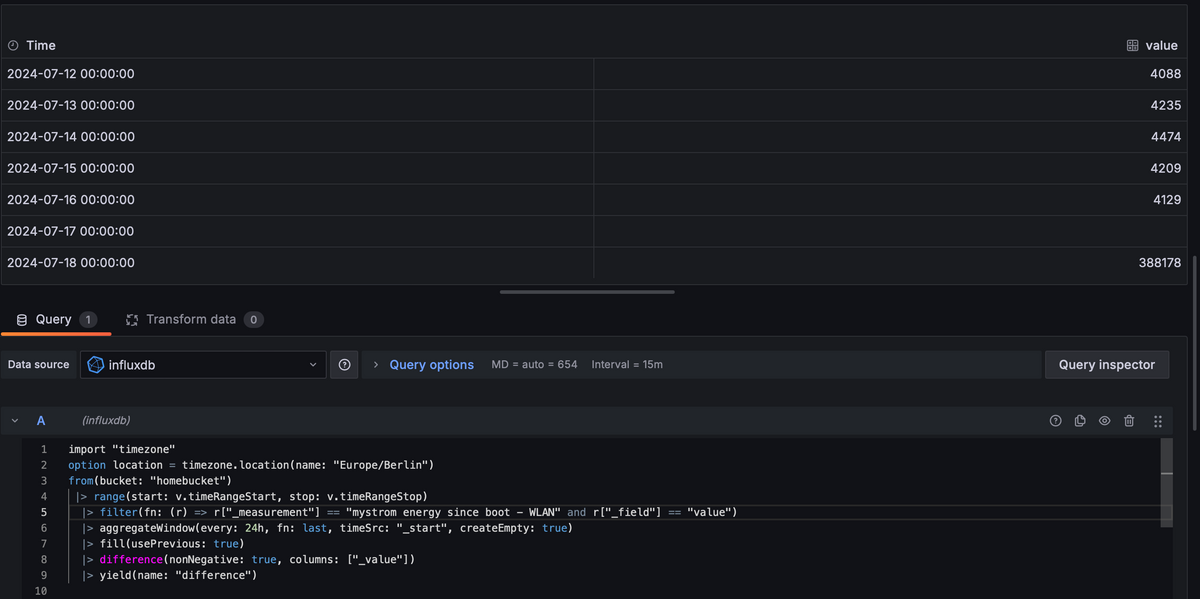Select the 2024-07-12 00:00:00 time cell
This screenshot has height=599, width=1200.
point(297,74)
